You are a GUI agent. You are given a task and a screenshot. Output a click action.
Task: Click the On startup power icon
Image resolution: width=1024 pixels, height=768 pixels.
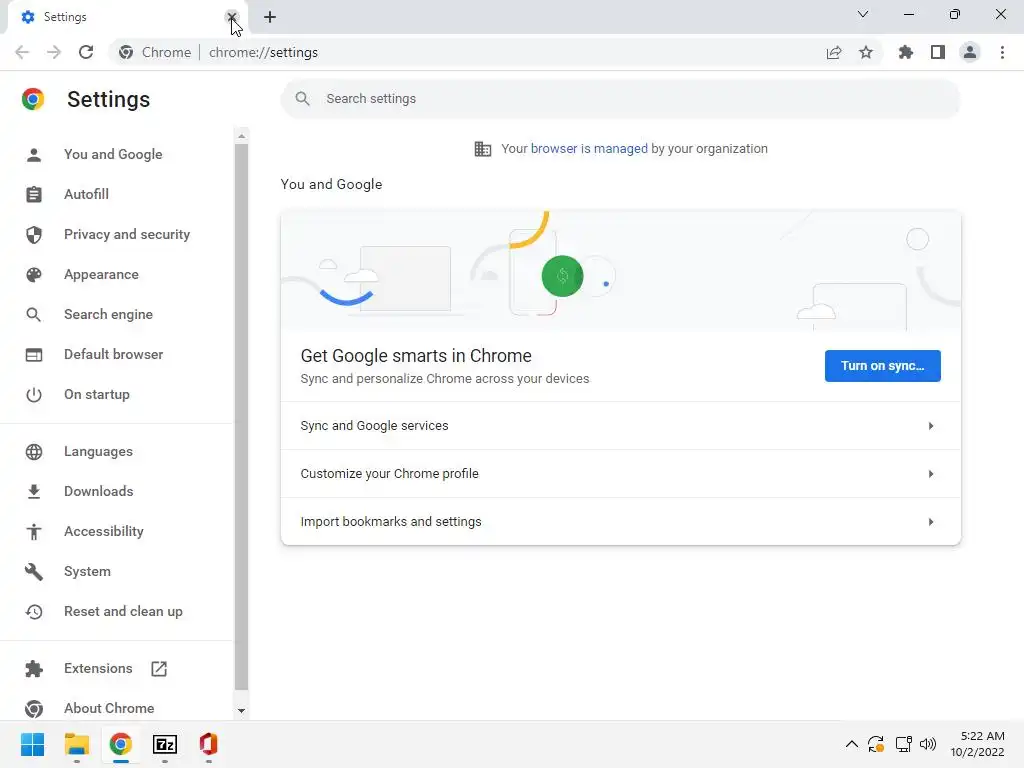tap(34, 394)
